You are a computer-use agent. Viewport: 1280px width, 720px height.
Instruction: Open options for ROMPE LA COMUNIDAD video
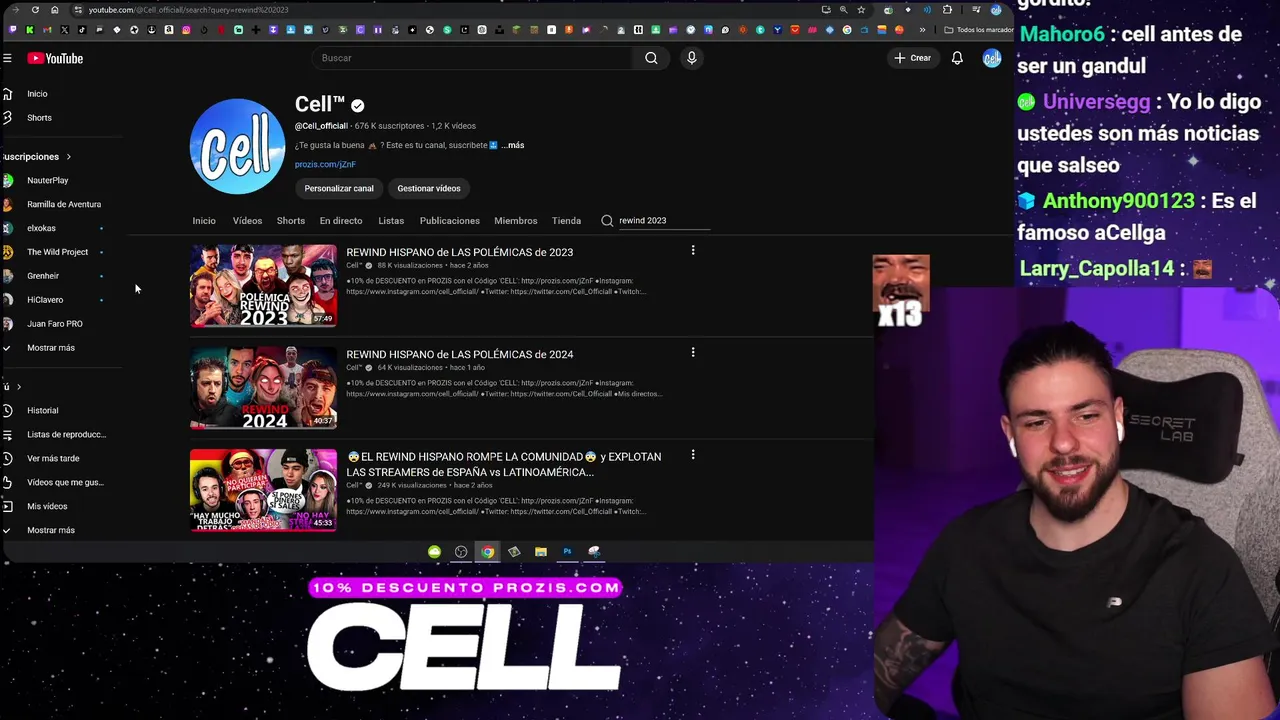[x=693, y=454]
